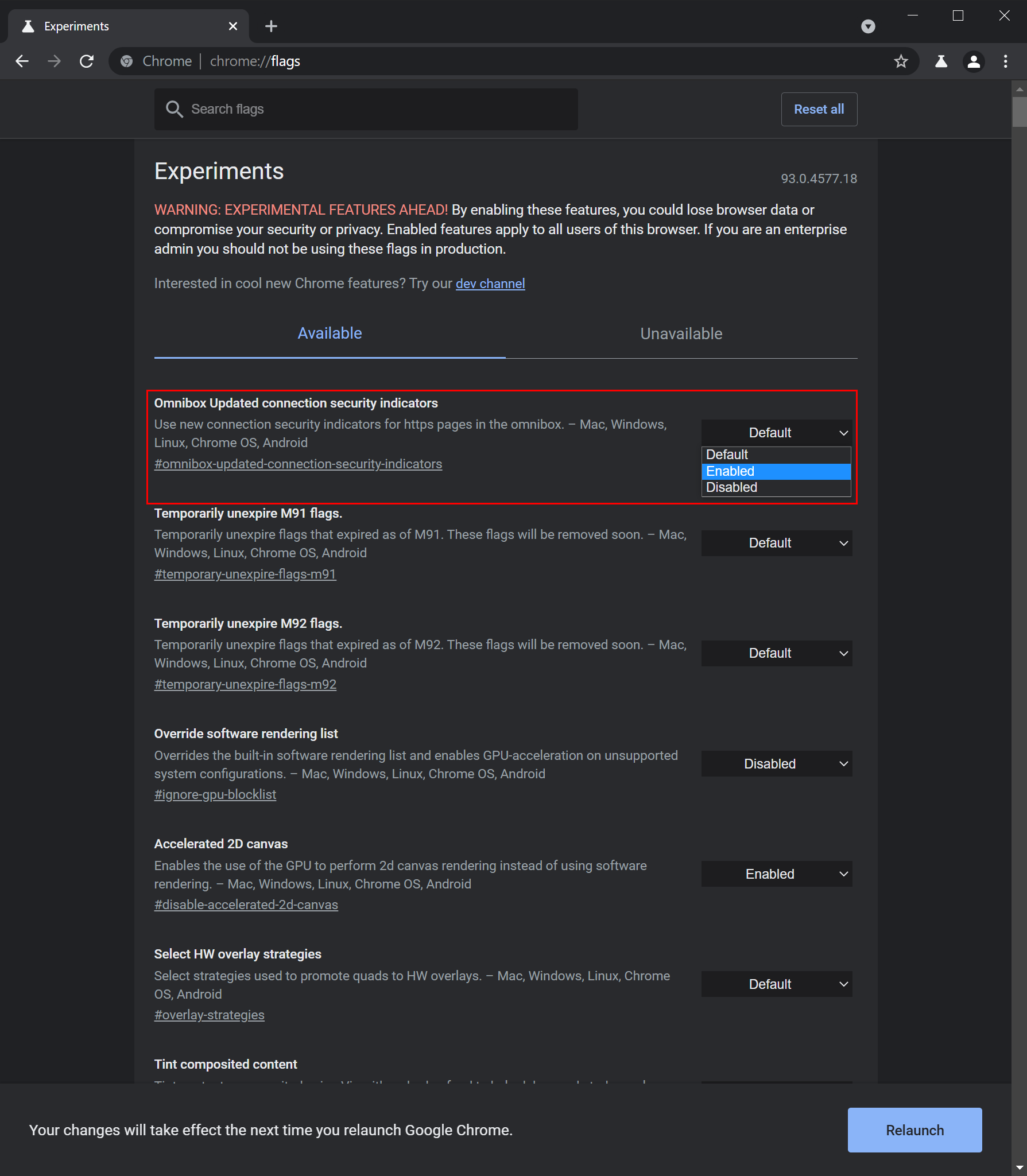Open dropdown for Temporarily unexpire M91 flags
This screenshot has width=1027, height=1176.
776,543
